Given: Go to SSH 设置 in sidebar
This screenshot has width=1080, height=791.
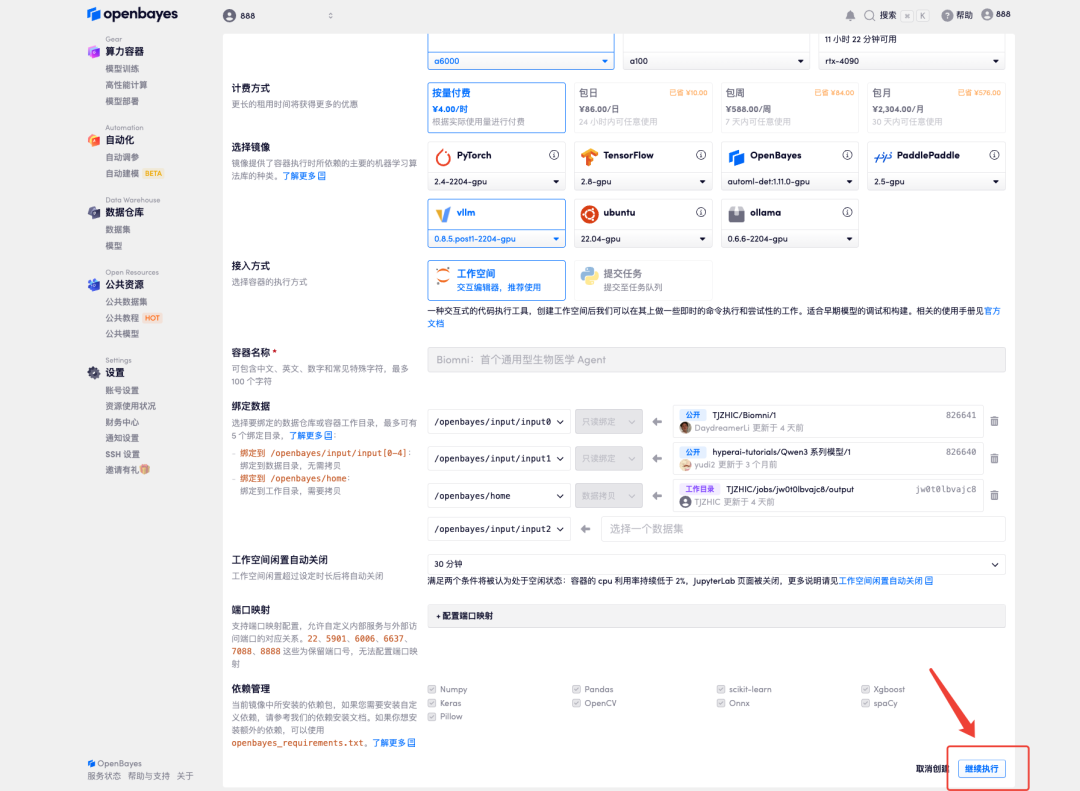Looking at the screenshot, I should click(123, 454).
